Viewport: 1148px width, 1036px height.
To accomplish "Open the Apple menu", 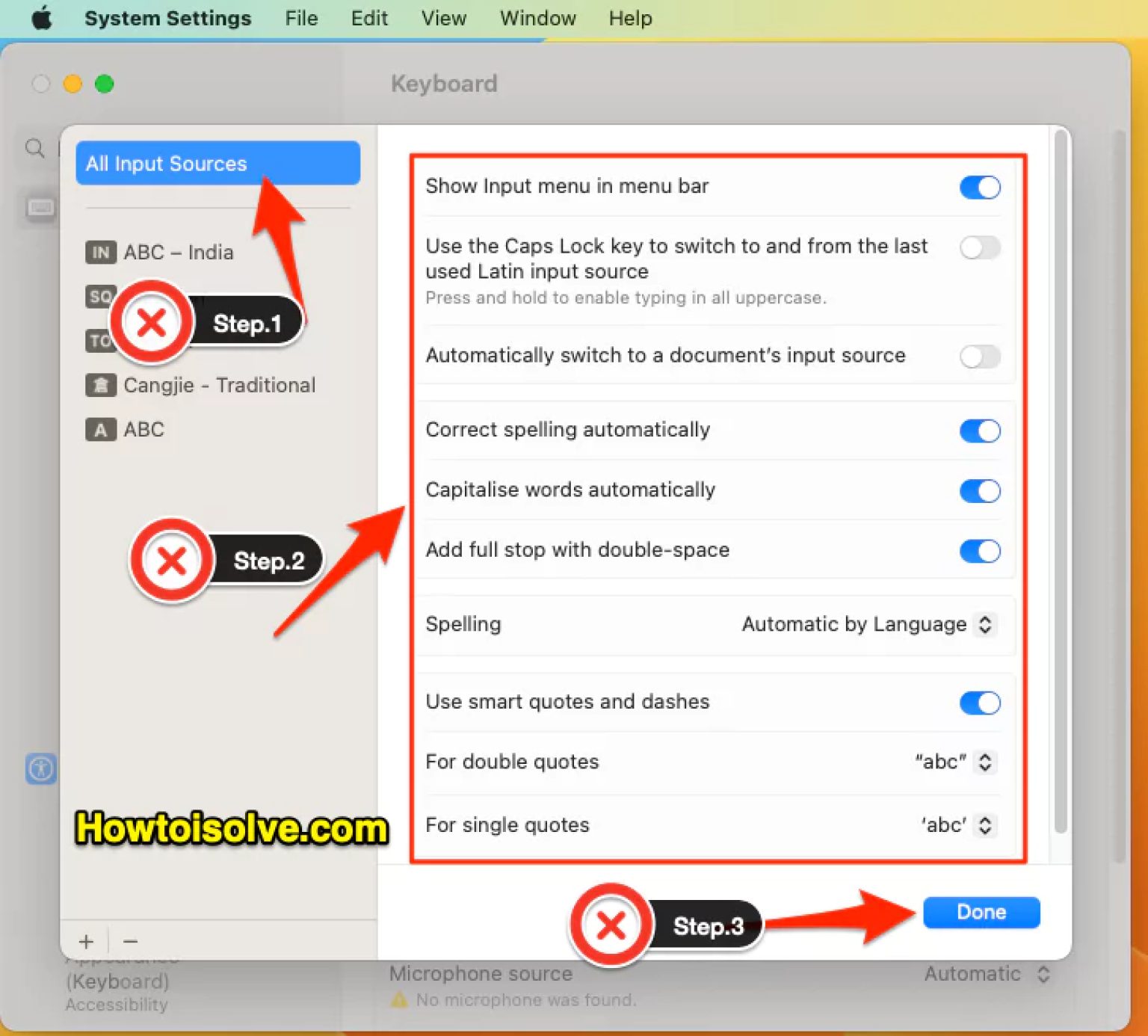I will pos(41,18).
